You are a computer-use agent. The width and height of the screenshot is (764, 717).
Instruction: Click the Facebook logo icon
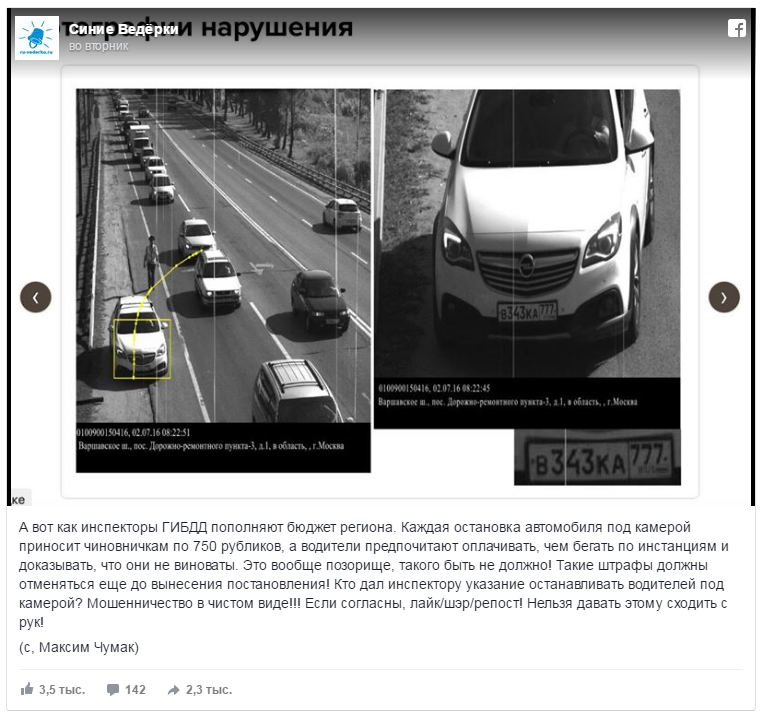[x=737, y=28]
